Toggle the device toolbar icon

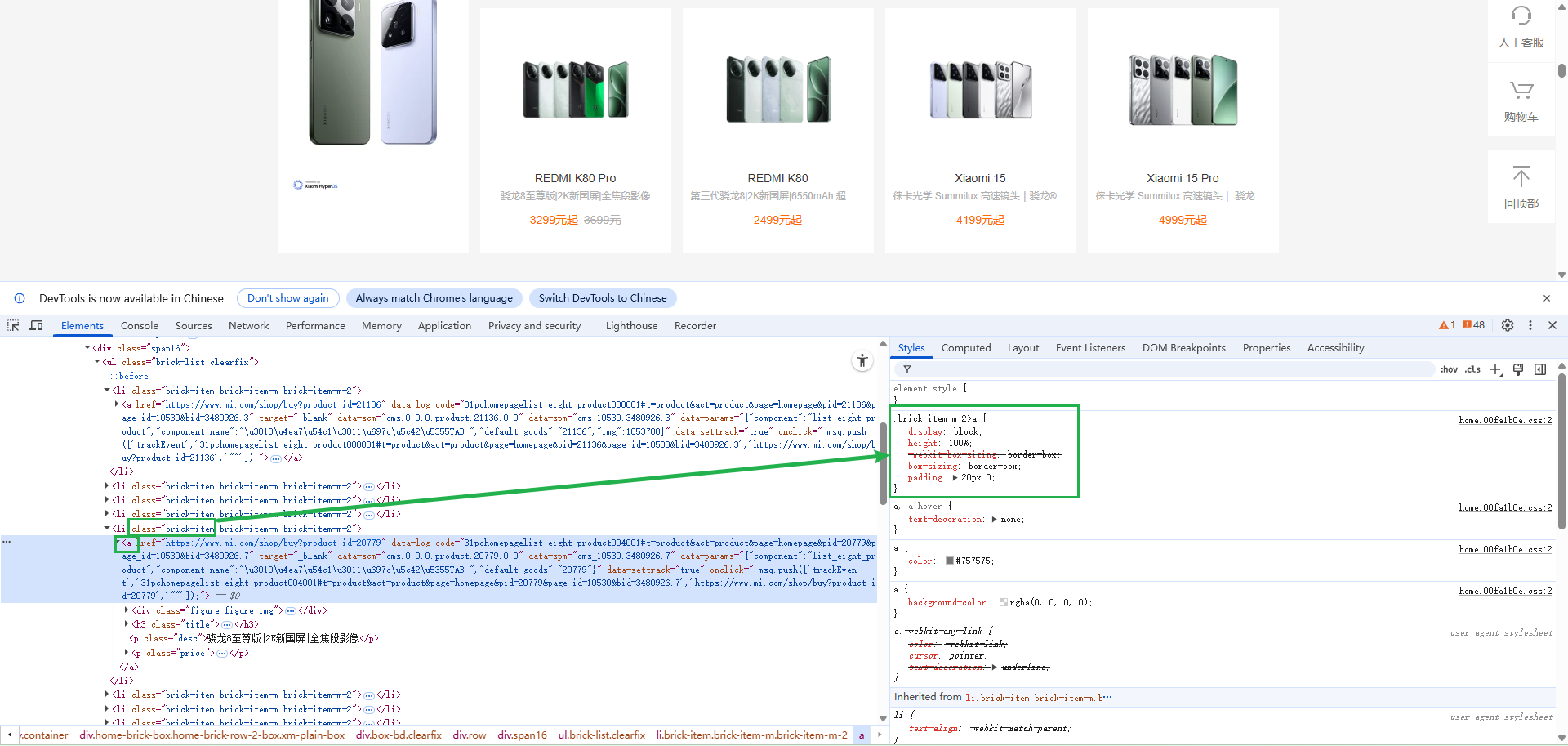[x=36, y=325]
